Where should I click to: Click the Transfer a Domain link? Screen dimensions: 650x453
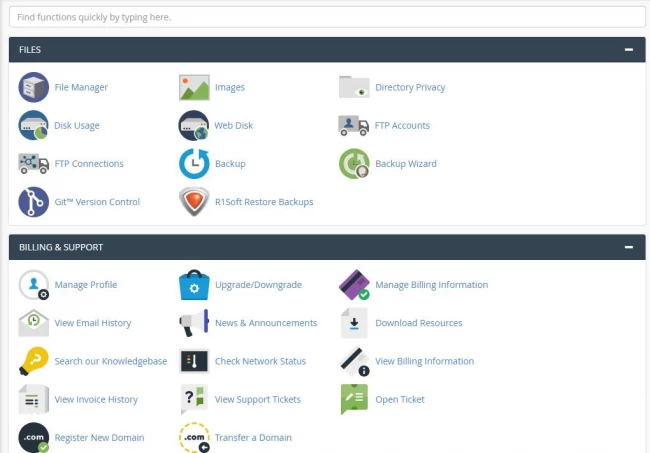click(253, 437)
